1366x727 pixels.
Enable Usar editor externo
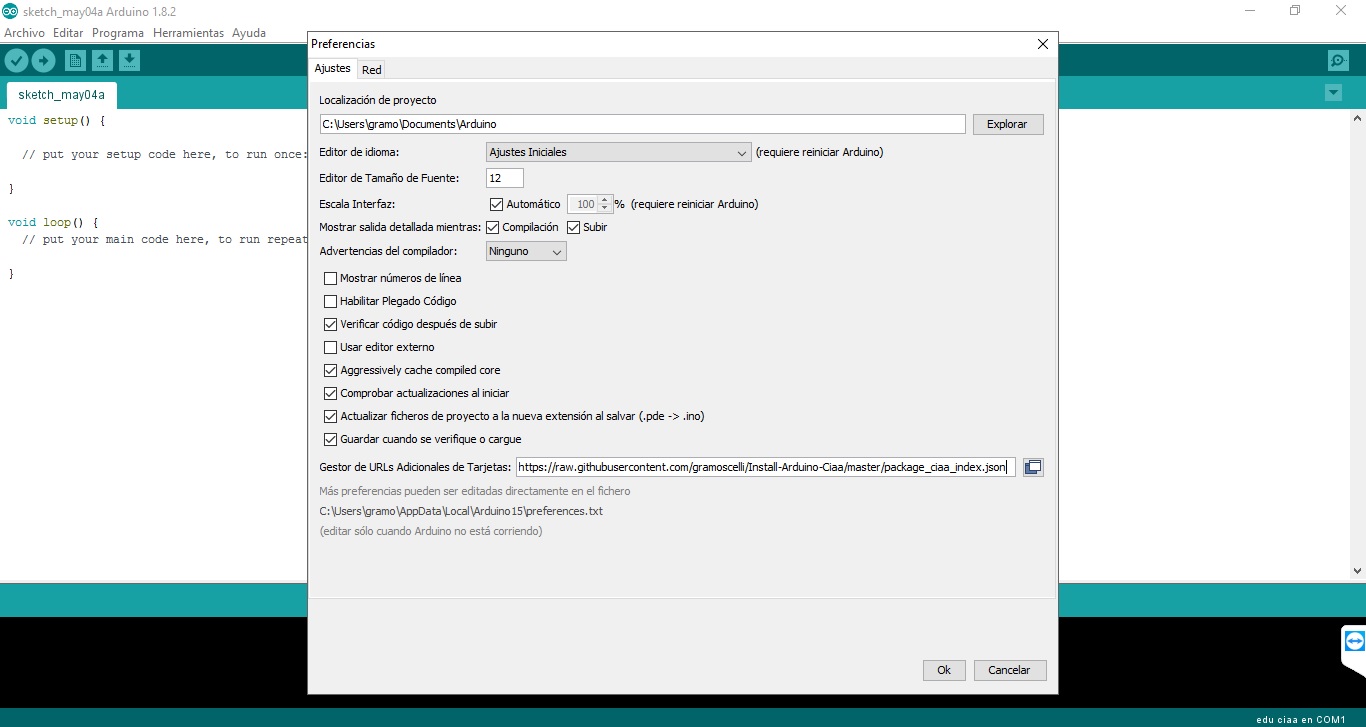(x=330, y=347)
